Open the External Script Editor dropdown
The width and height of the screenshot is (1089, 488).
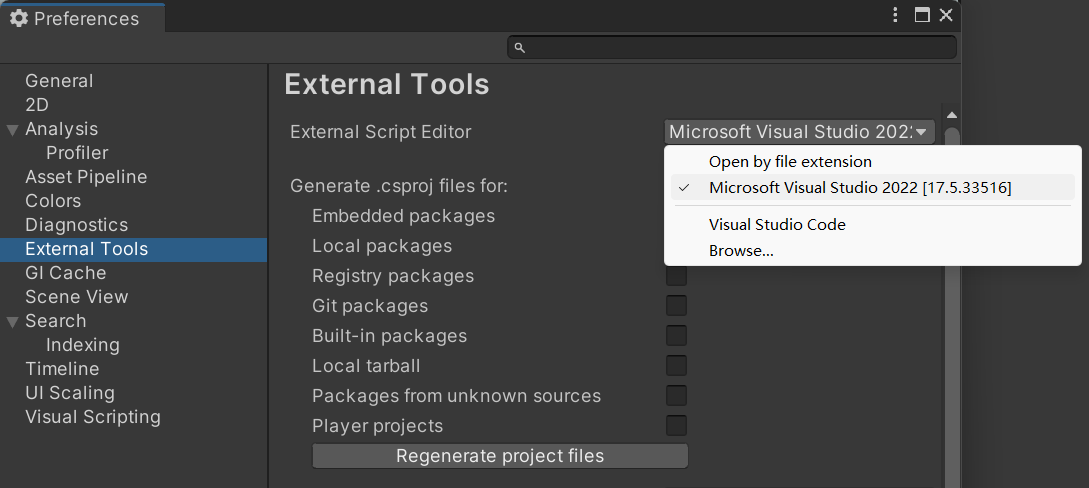pyautogui.click(x=799, y=132)
